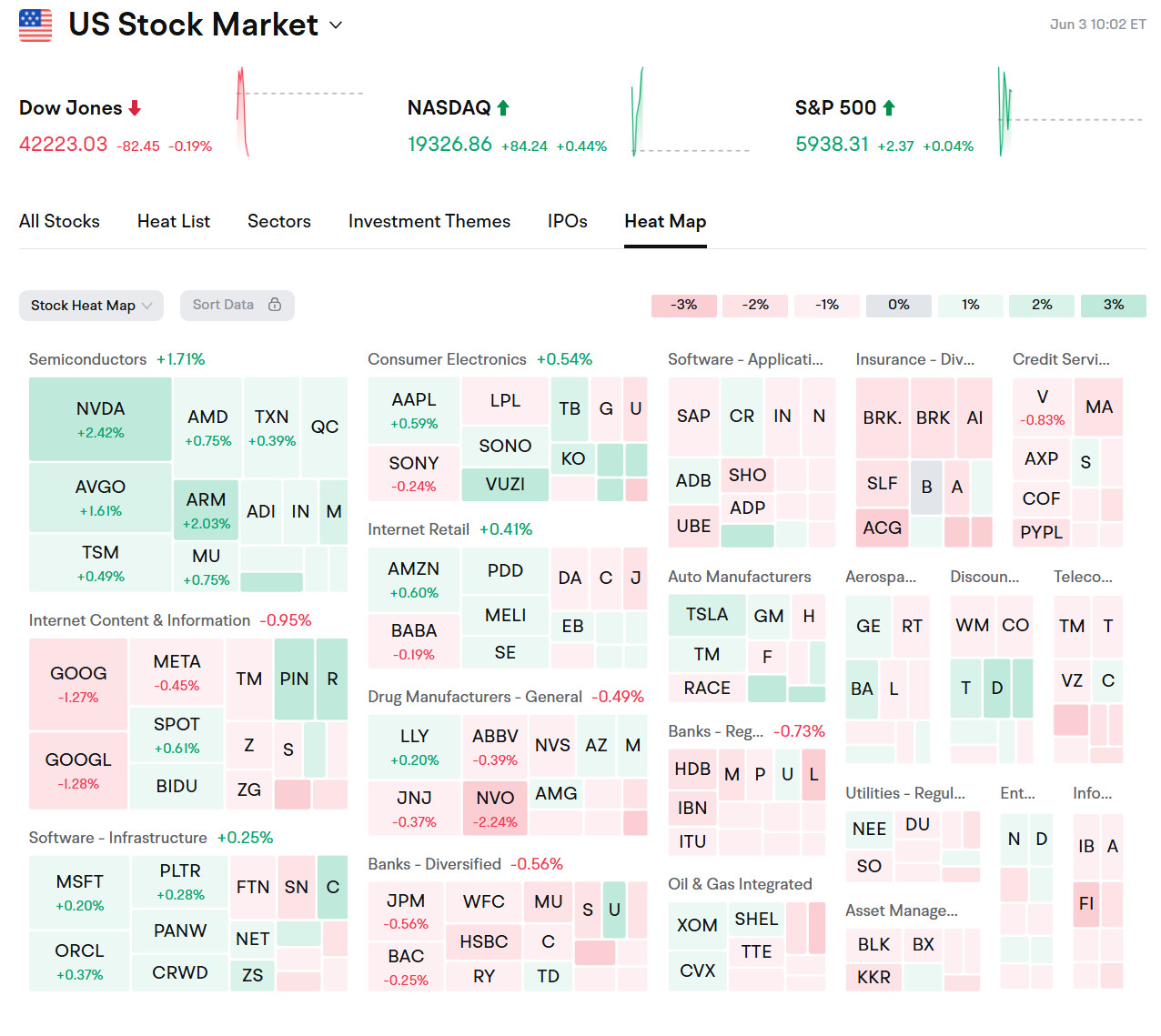Open the Semiconductors sector heading
This screenshot has width=1161, height=1036.
[87, 359]
